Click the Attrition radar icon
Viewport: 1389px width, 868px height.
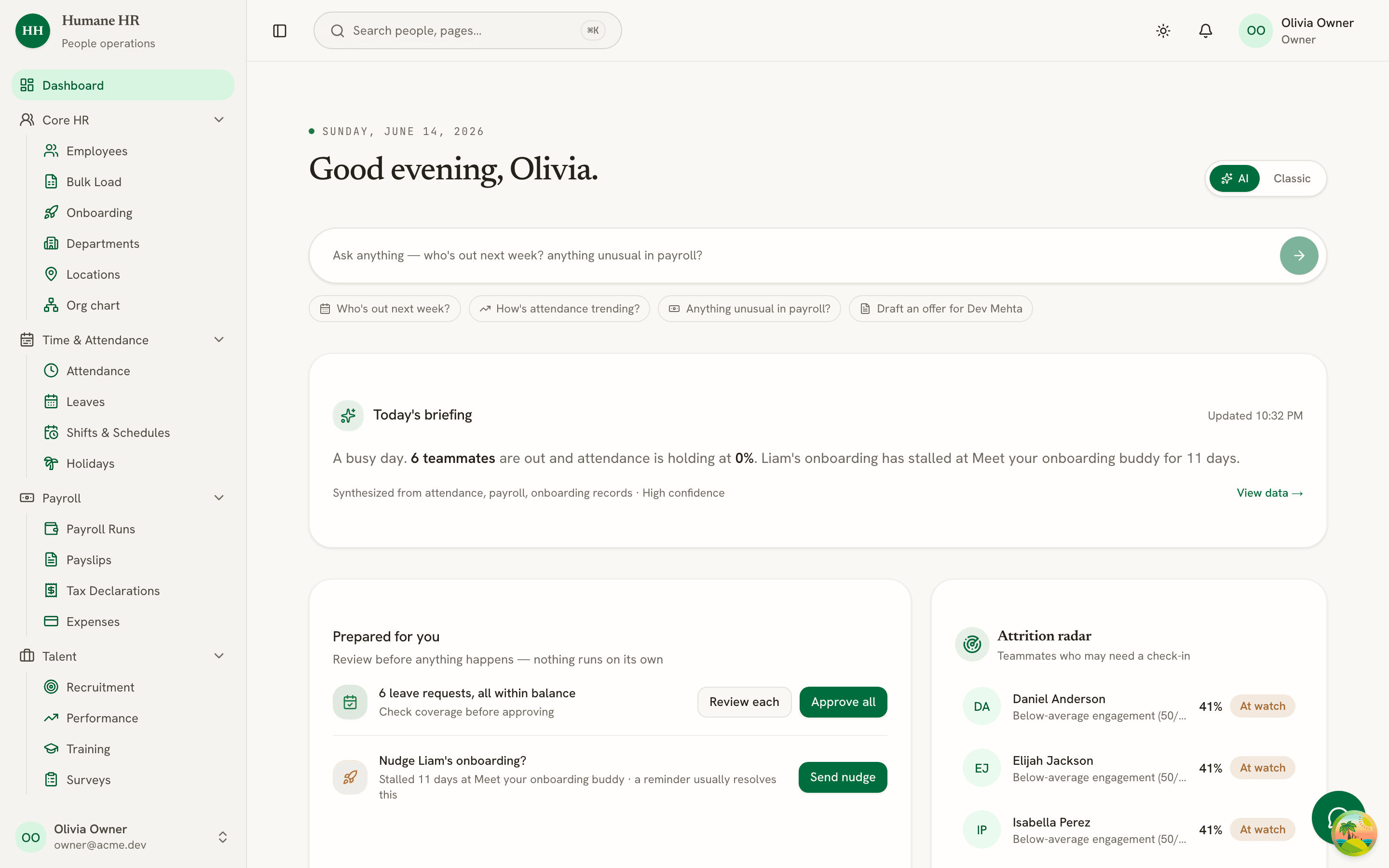(x=972, y=644)
